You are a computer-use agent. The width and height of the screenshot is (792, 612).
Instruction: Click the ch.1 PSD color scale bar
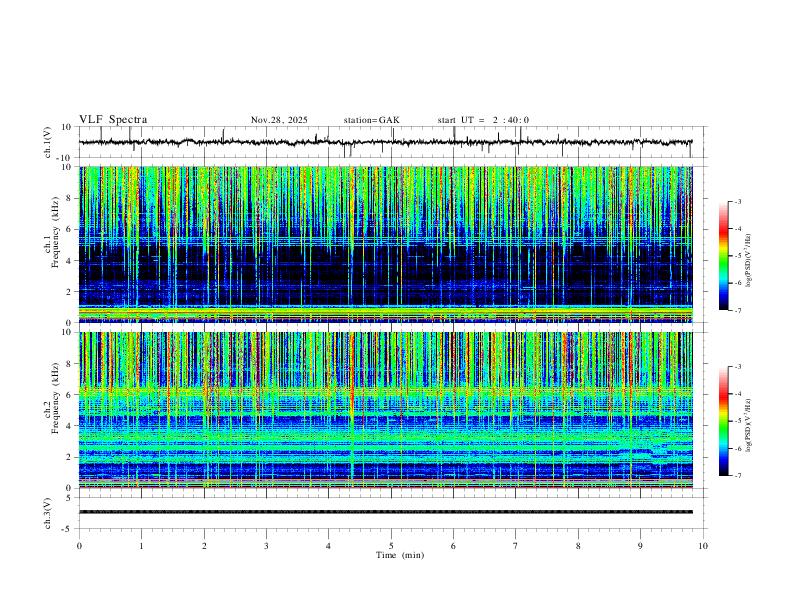click(x=723, y=256)
